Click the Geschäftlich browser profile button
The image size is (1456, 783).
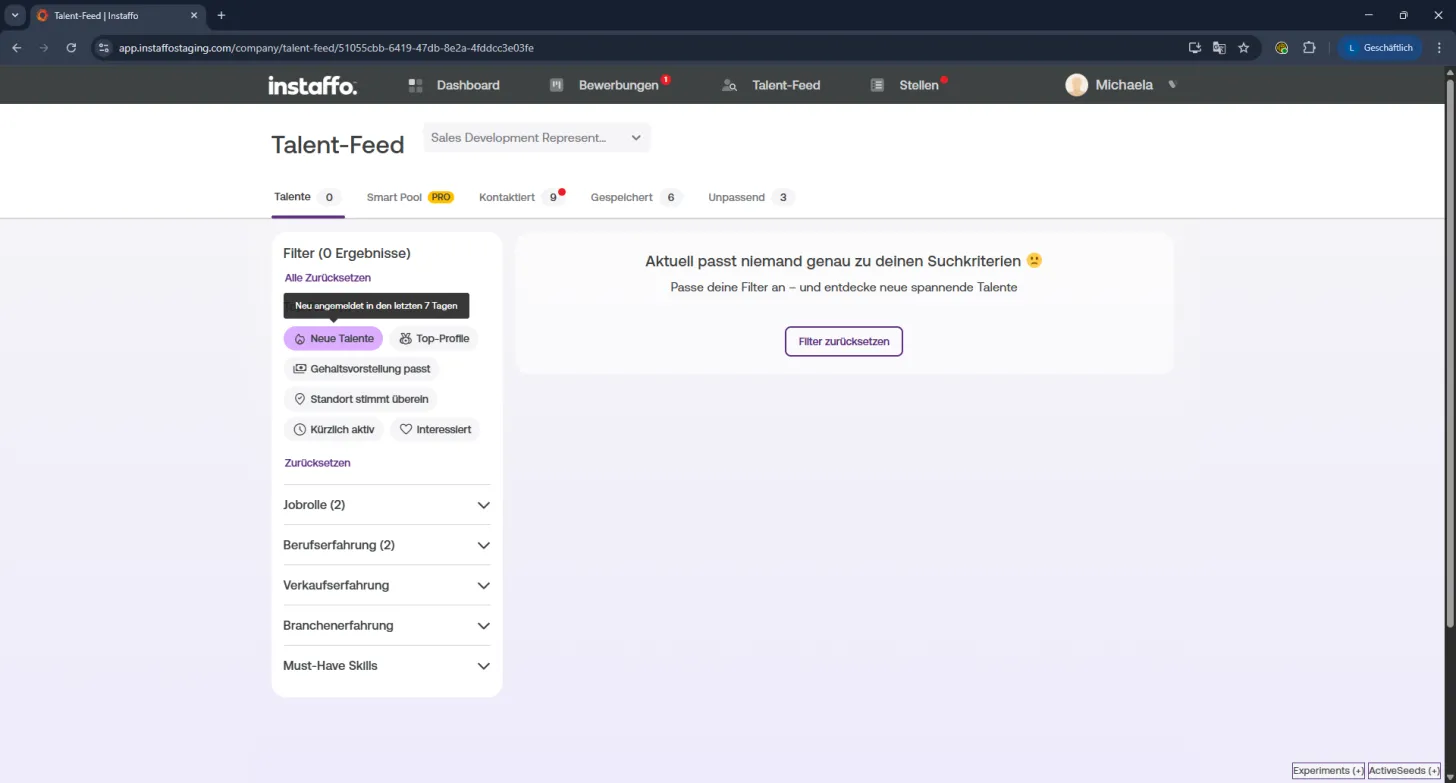pyautogui.click(x=1380, y=47)
